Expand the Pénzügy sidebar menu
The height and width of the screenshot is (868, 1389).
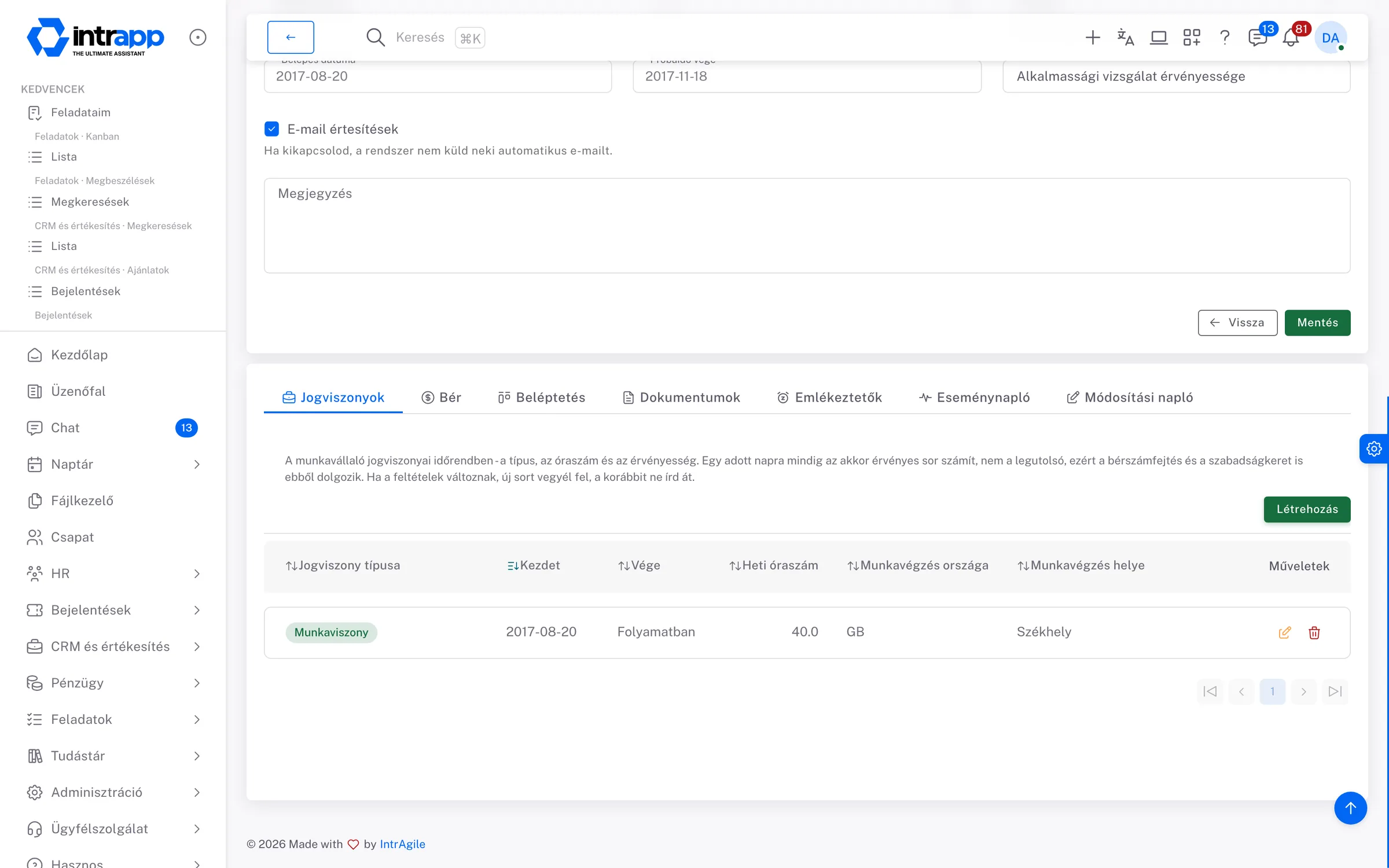[x=113, y=683]
